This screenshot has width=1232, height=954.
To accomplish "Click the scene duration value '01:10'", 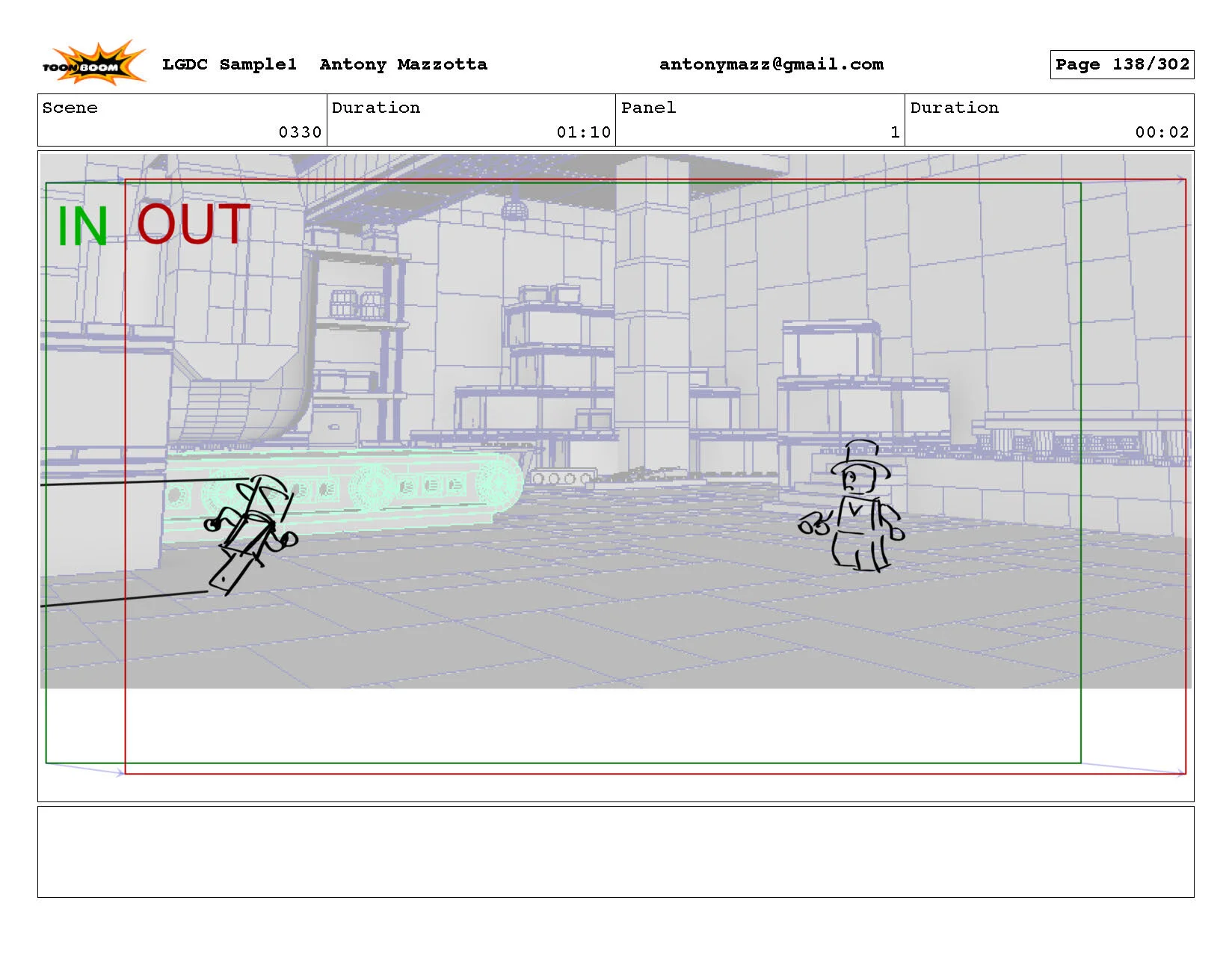I will (x=584, y=132).
